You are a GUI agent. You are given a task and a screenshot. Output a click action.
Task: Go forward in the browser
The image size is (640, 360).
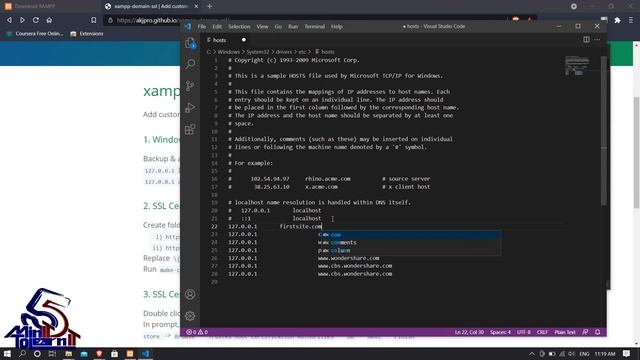22,20
